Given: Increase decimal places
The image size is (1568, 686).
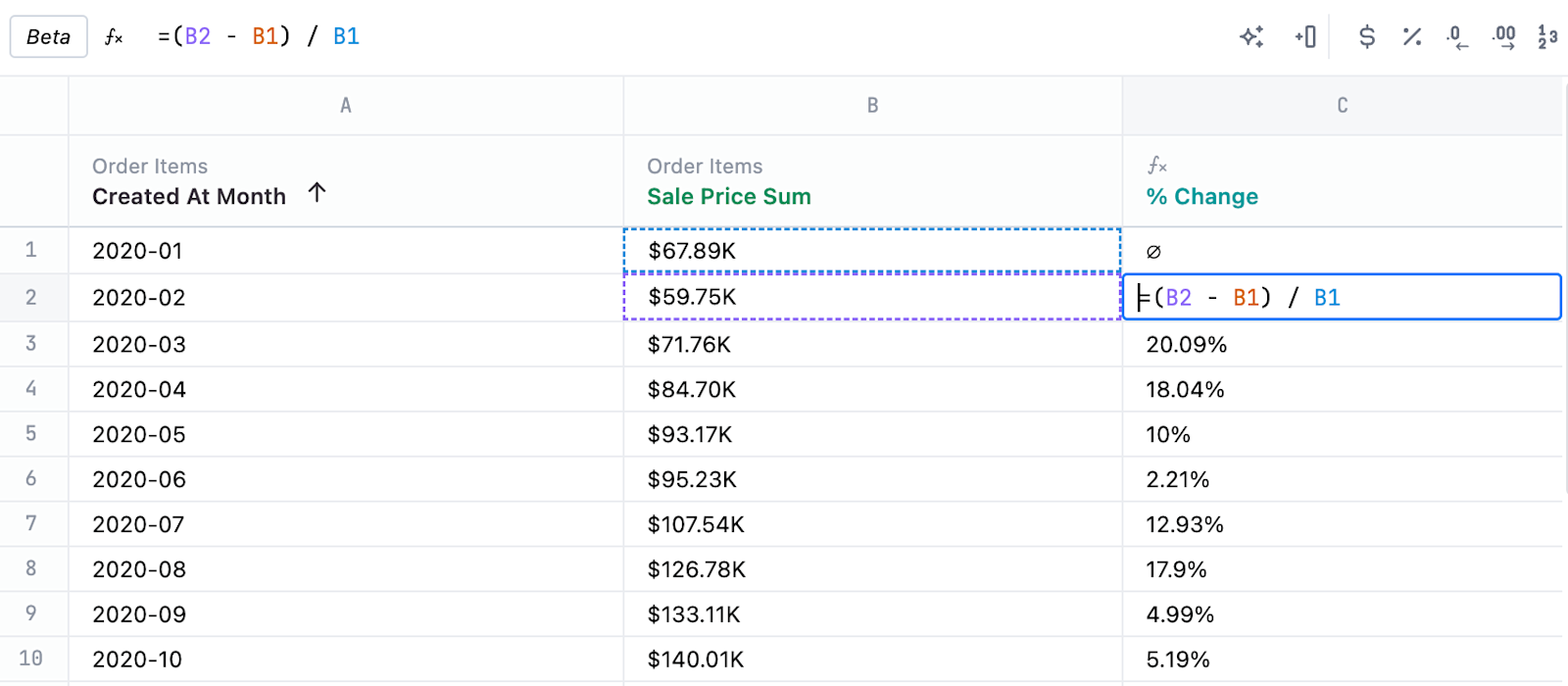Looking at the screenshot, I should (x=1503, y=37).
